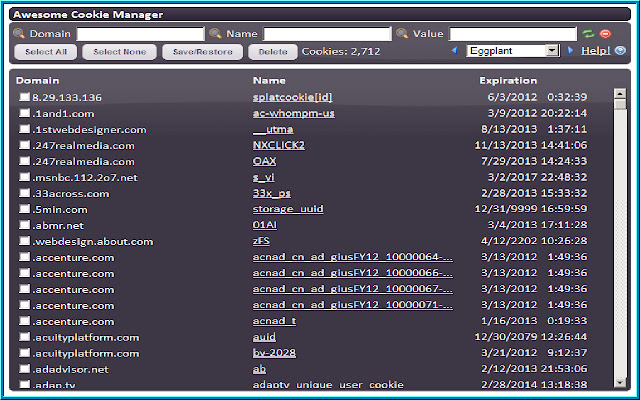Click the magnifier icon beside Value
Image resolution: width=640 pixels, height=400 pixels.
pos(402,33)
